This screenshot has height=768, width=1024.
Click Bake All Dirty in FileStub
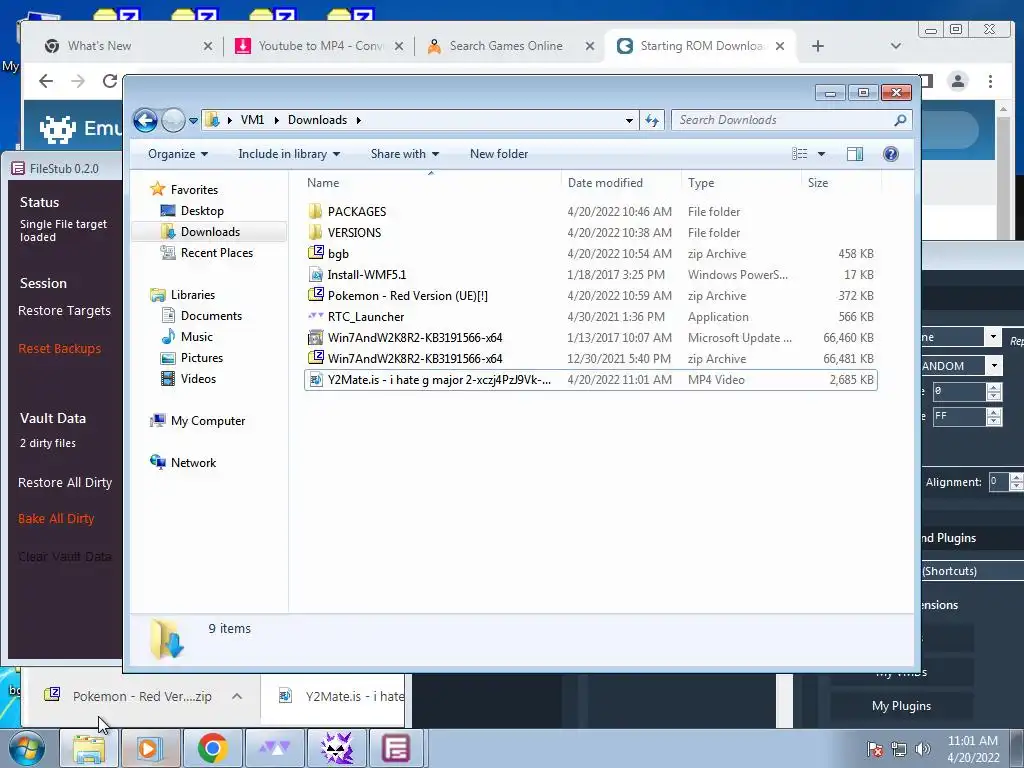point(56,519)
